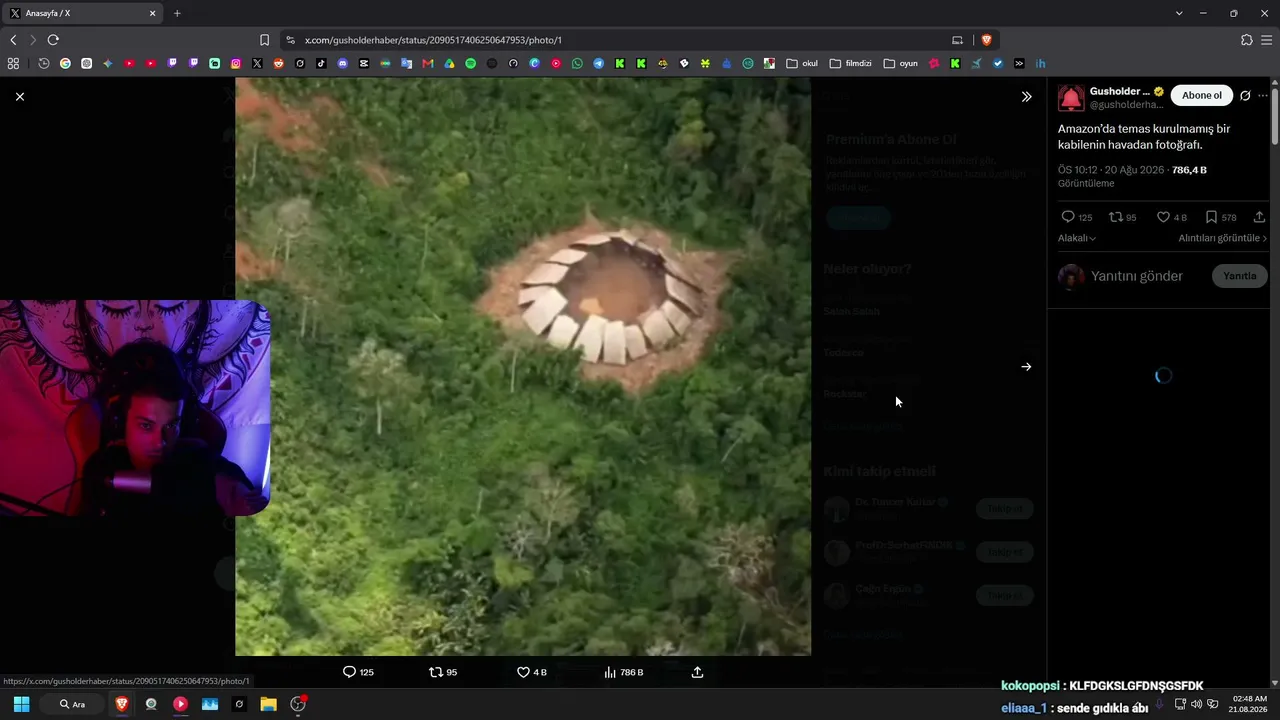The height and width of the screenshot is (720, 1280).
Task: Click the repost icon with 95 in side panel
Action: (x=1116, y=217)
